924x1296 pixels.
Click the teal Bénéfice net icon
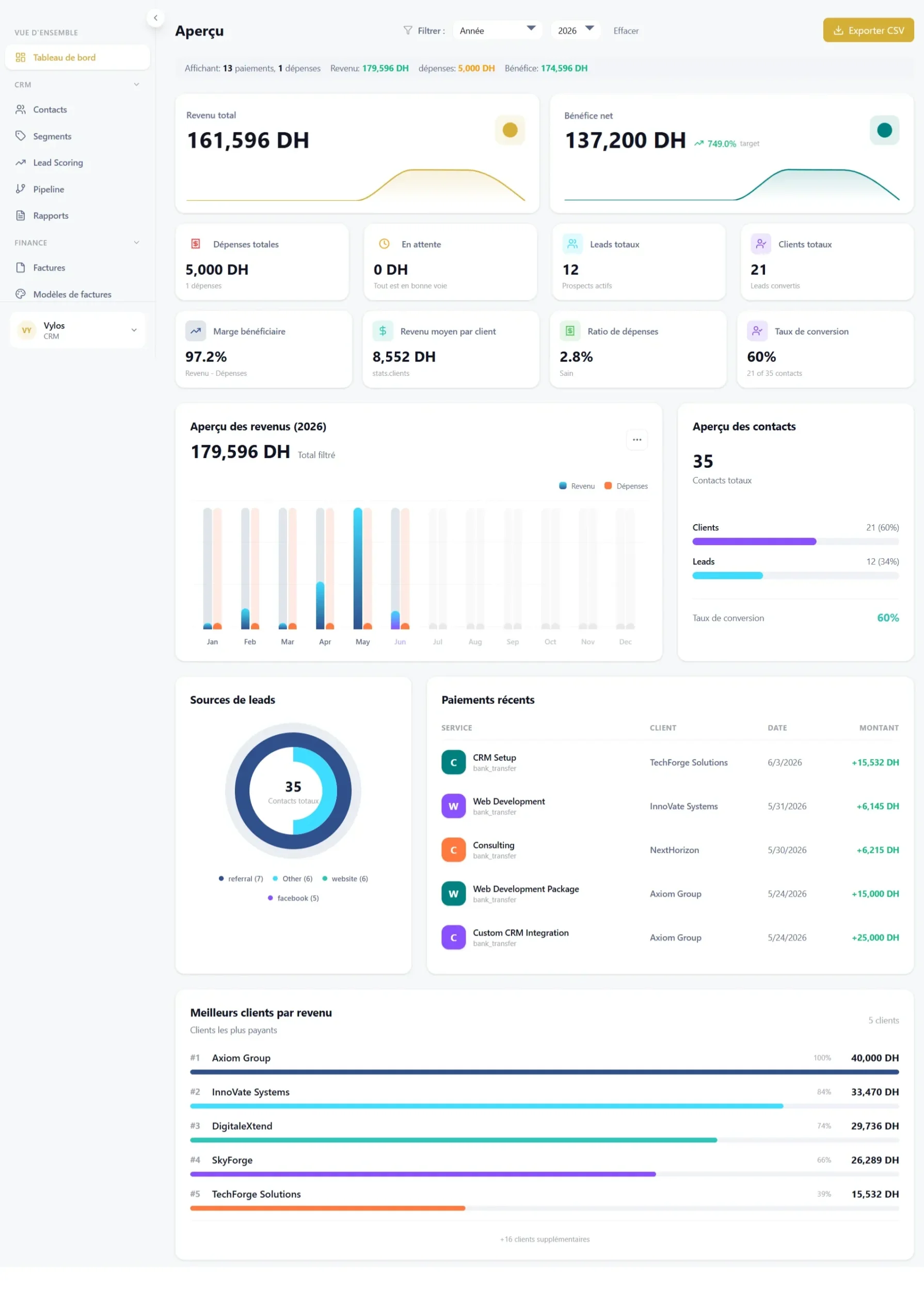(884, 130)
